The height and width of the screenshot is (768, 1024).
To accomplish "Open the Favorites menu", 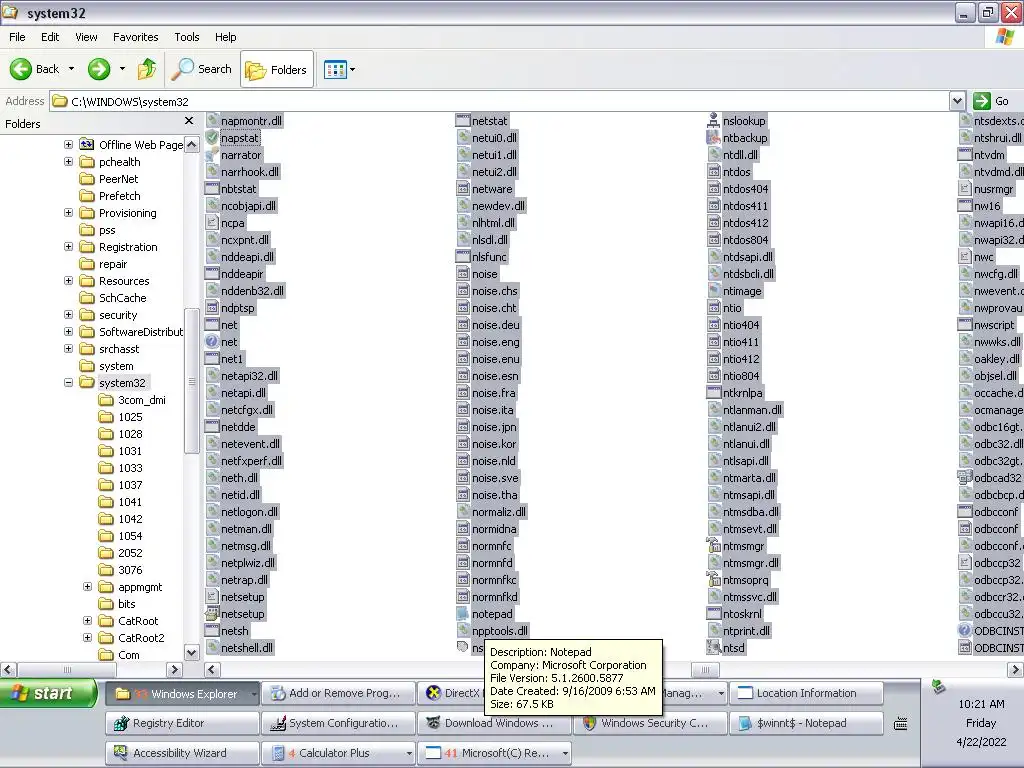I will [135, 37].
